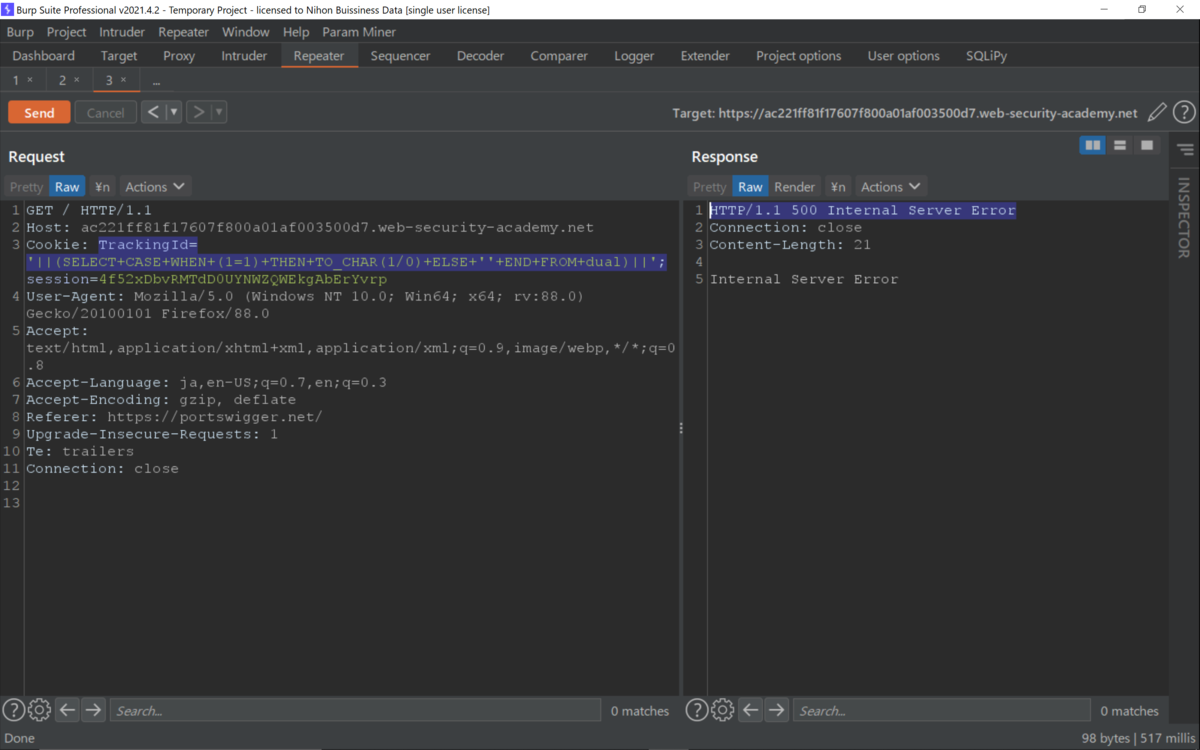Go back to previous request in history
The image size is (1200, 750).
pos(152,112)
